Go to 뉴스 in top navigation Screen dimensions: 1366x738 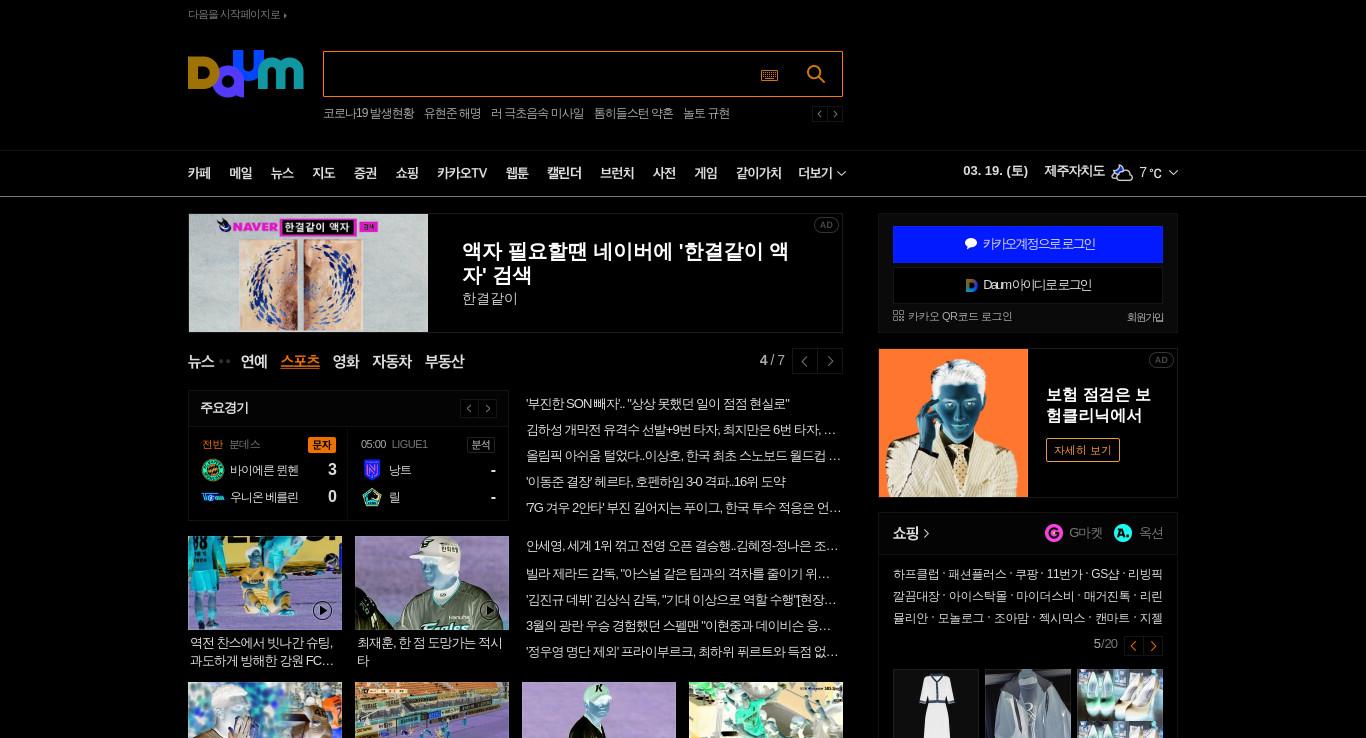(282, 173)
